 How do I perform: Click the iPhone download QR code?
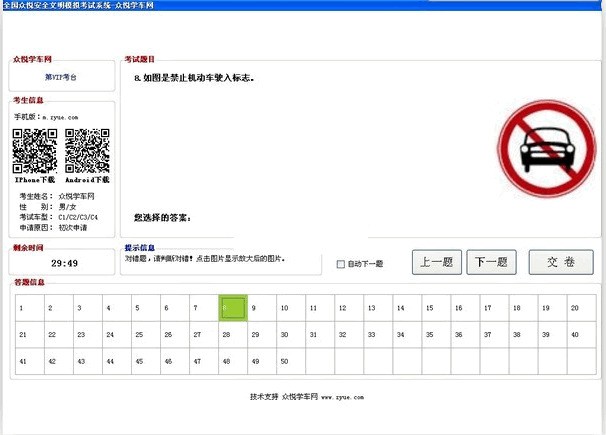(35, 151)
